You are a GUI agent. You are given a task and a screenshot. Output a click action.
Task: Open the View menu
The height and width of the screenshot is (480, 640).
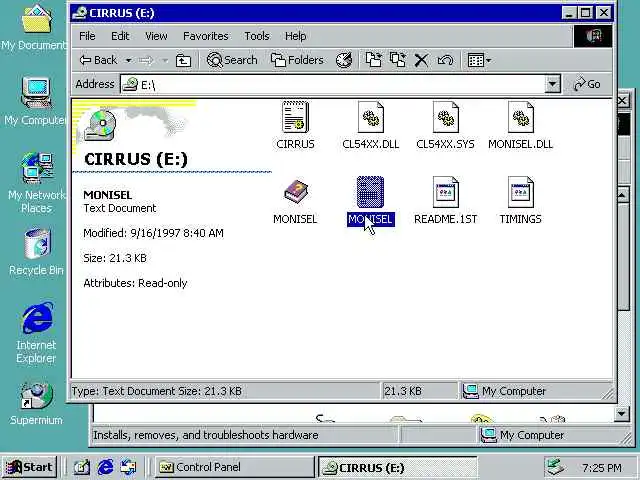click(x=156, y=36)
